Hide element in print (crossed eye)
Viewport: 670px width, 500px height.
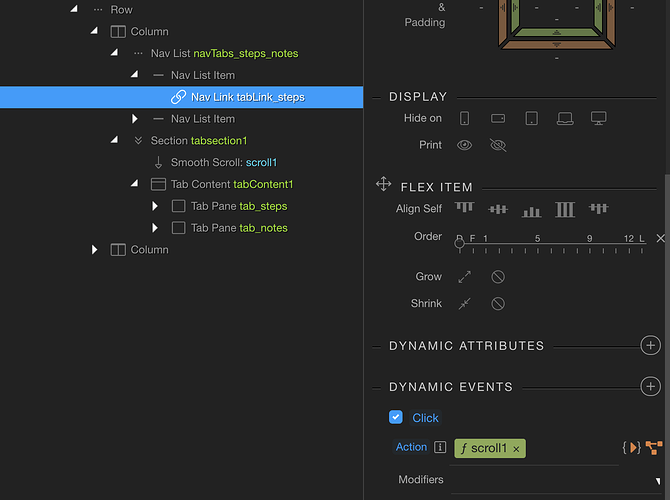[498, 145]
